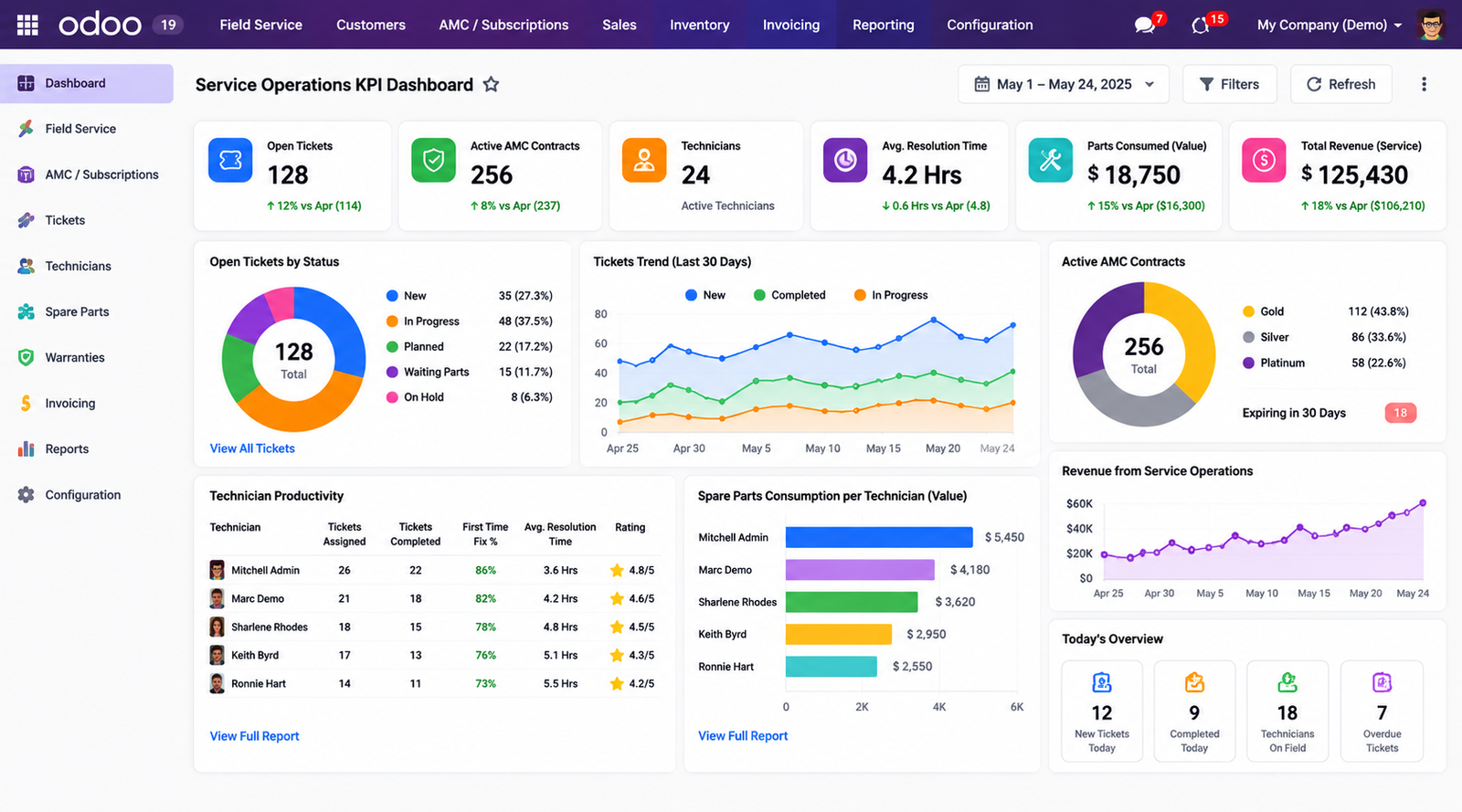Click the First Time Fix % column header
The height and width of the screenshot is (812, 1462).
coord(485,534)
